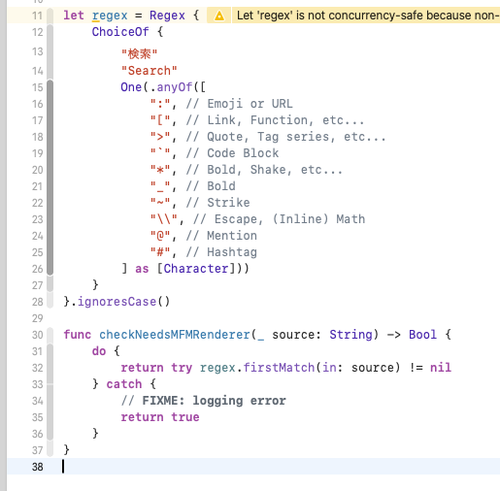The width and height of the screenshot is (500, 491).
Task: Click line number 30 in the gutter
Action: 38,335
